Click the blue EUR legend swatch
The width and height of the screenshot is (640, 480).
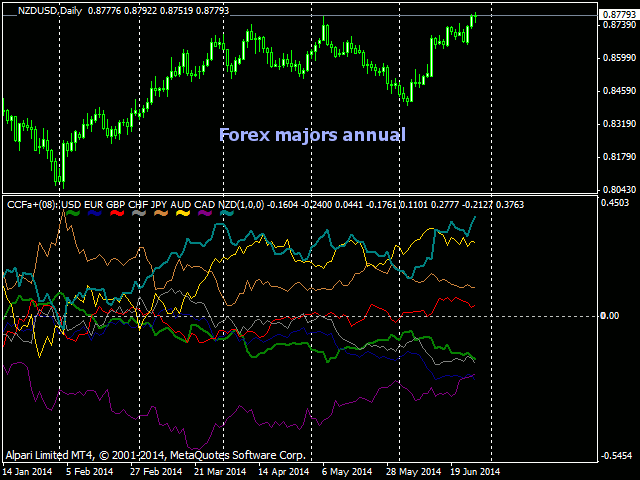[95, 213]
